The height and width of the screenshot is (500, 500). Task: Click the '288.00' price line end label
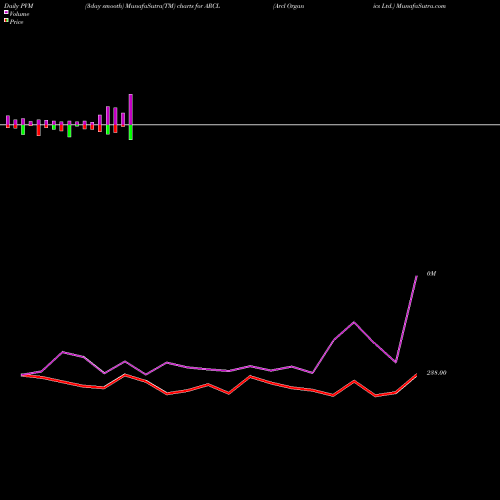tap(436, 373)
